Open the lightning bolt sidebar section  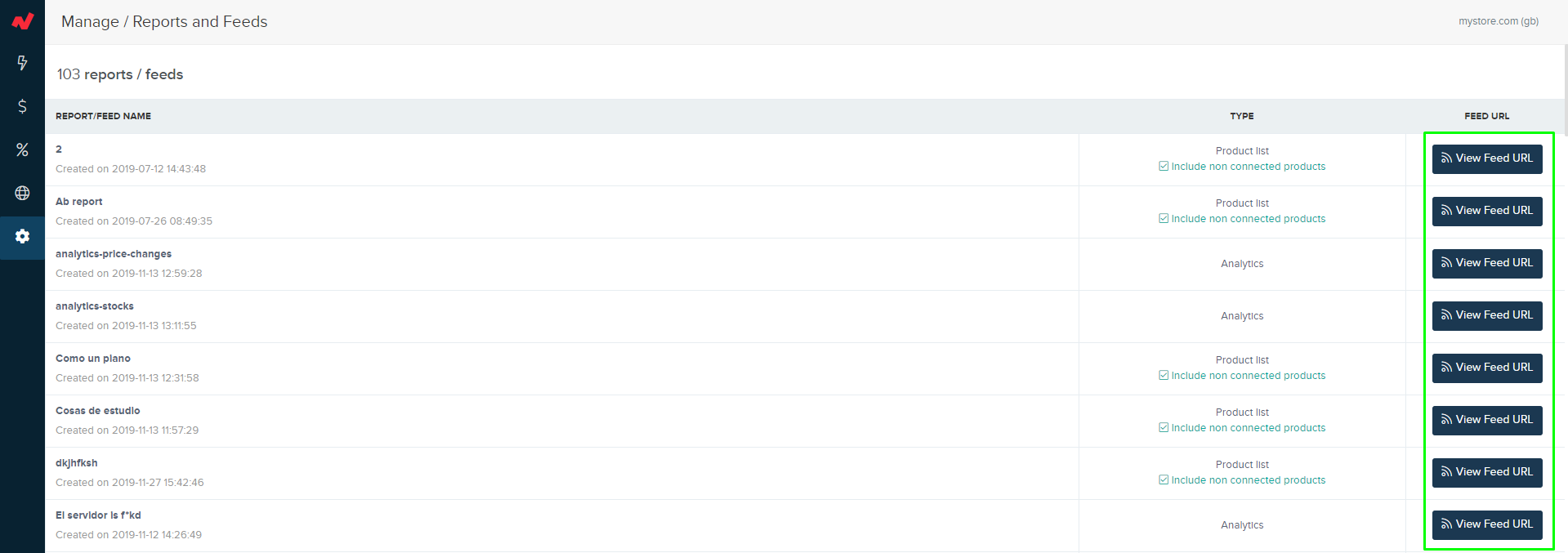coord(22,63)
